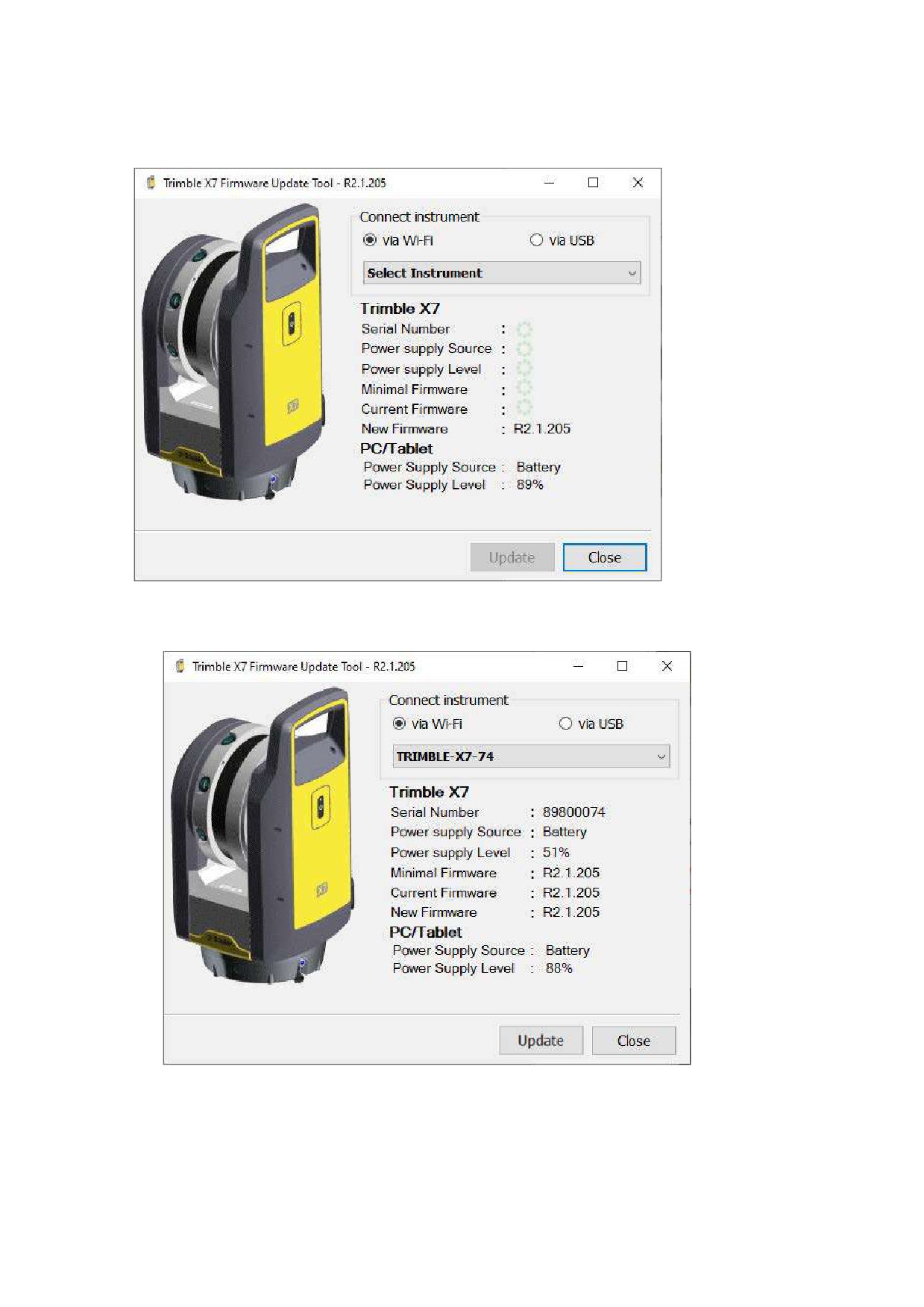This screenshot has height=1307, width=924.
Task: Click the Trimble X7 heading, upper window
Action: pos(400,309)
